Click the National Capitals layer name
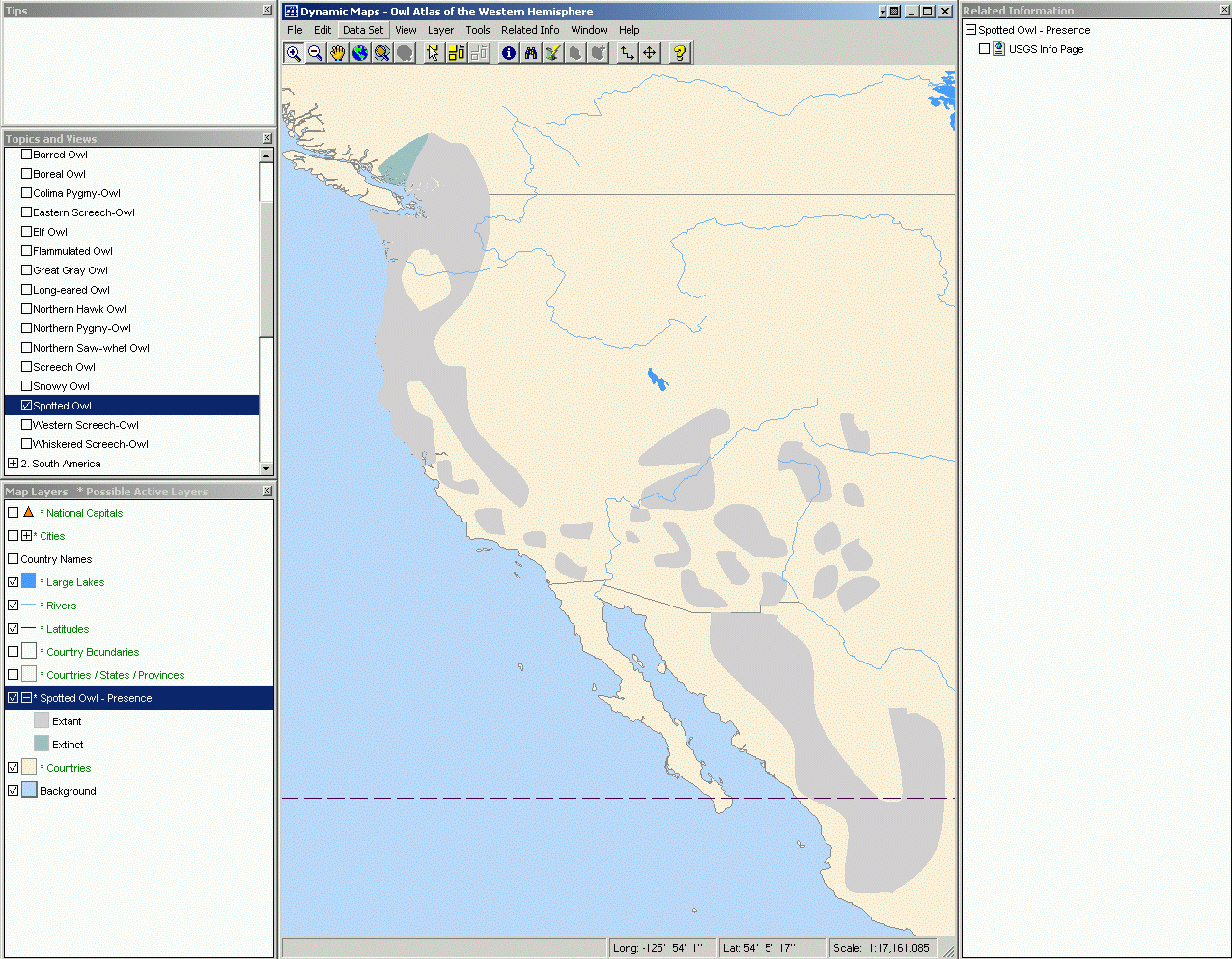Image resolution: width=1232 pixels, height=959 pixels. 84,513
